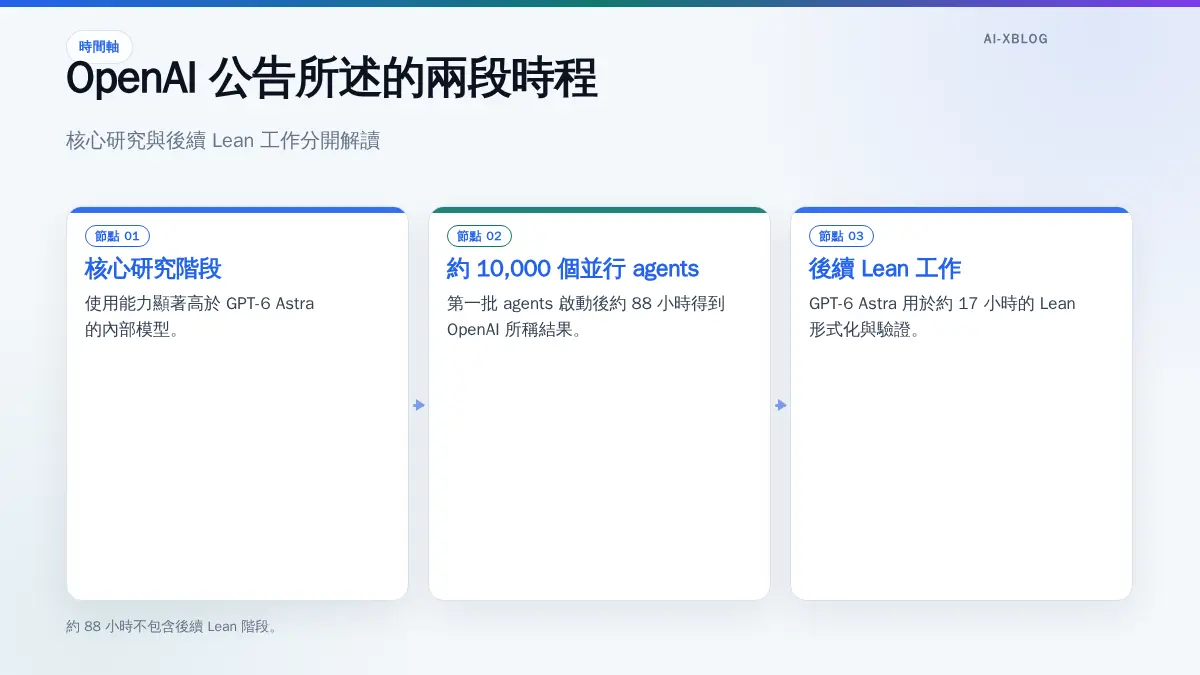The height and width of the screenshot is (675, 1200).
Task: Click heading 約 10,000 個並行 agents
Action: tap(573, 269)
